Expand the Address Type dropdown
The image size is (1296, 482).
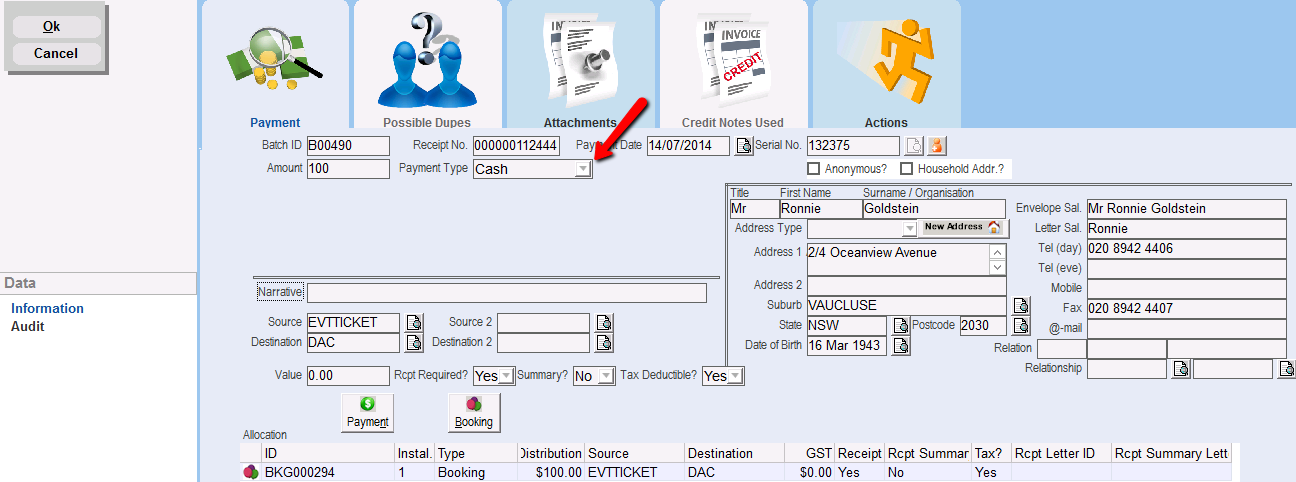[x=909, y=229]
